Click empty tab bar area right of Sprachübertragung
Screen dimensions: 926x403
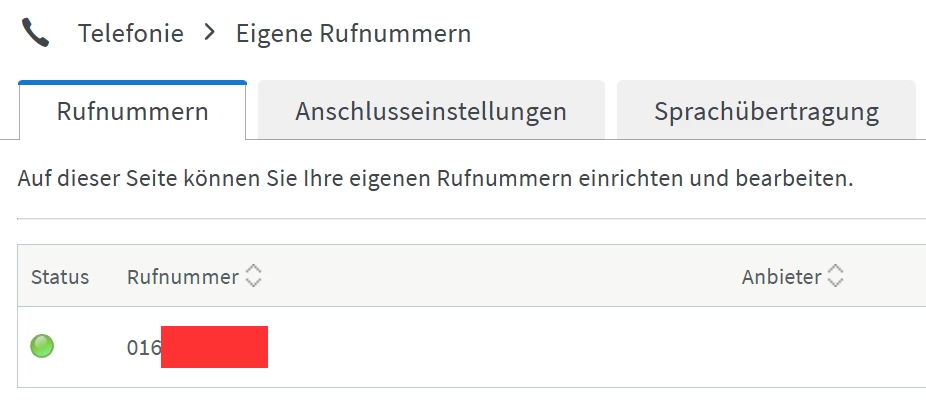[x=921, y=111]
